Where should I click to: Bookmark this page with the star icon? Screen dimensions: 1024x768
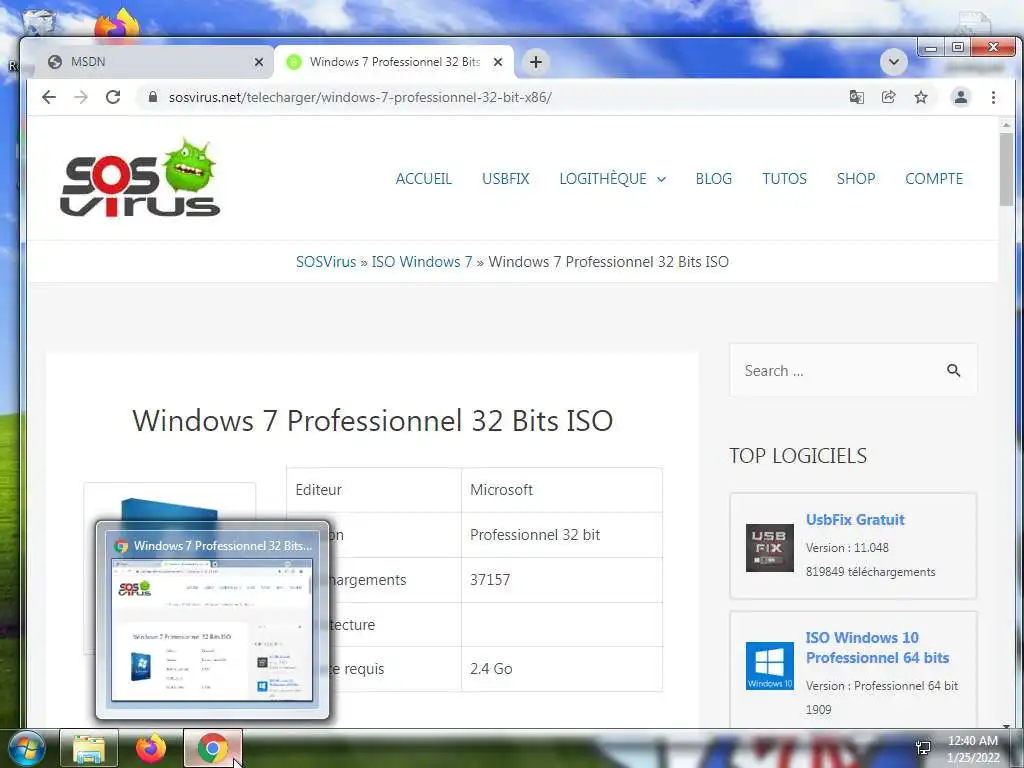pos(921,97)
